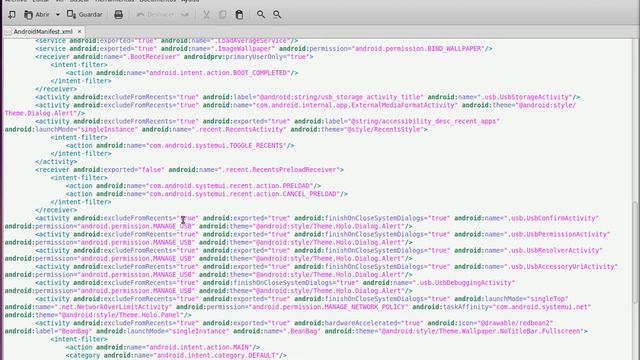Create a new document via toolbar icon

12,15
